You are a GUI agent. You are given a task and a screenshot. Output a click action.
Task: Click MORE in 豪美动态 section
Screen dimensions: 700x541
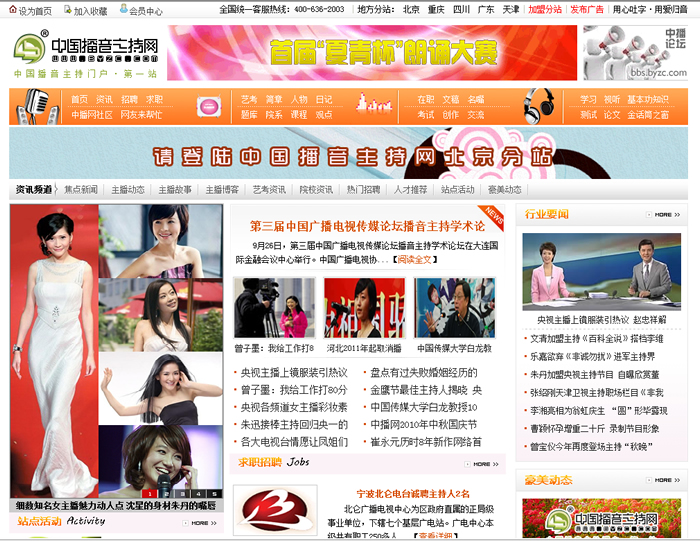[x=663, y=480]
